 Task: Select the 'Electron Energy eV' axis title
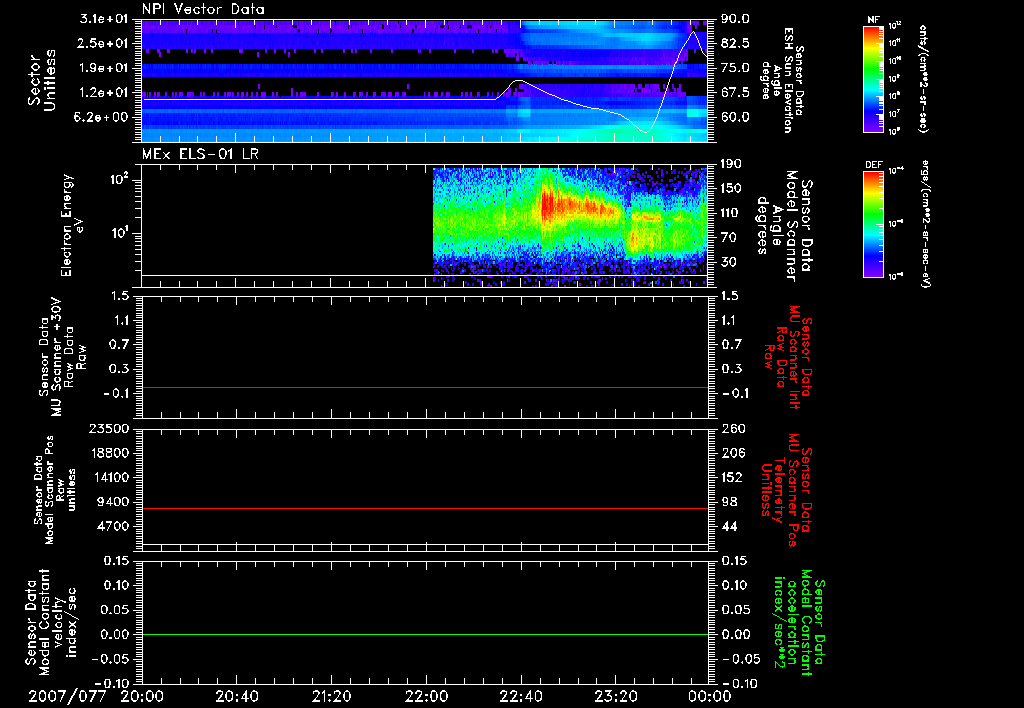[70, 225]
